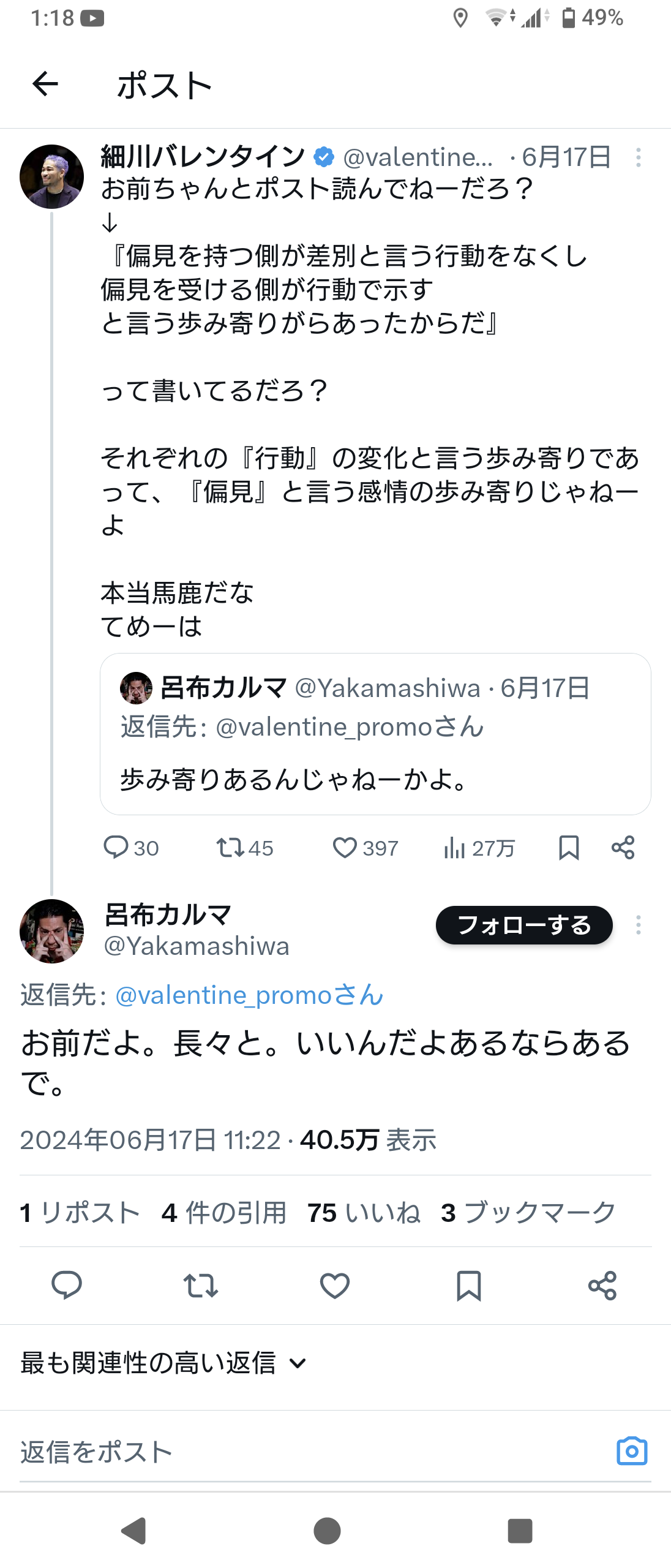671x1568 pixels.
Task: Open the @valentine_promoさん reply link
Action: pyautogui.click(x=249, y=995)
